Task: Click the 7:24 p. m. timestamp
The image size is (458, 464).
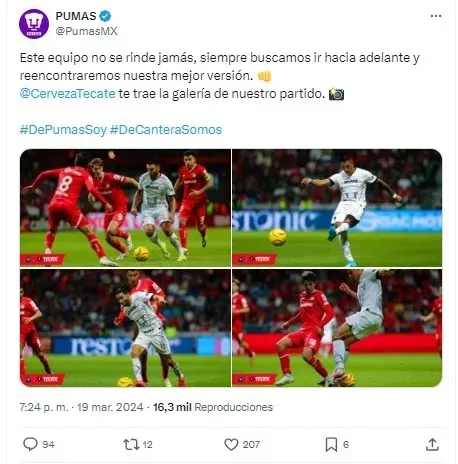Action: coord(44,407)
